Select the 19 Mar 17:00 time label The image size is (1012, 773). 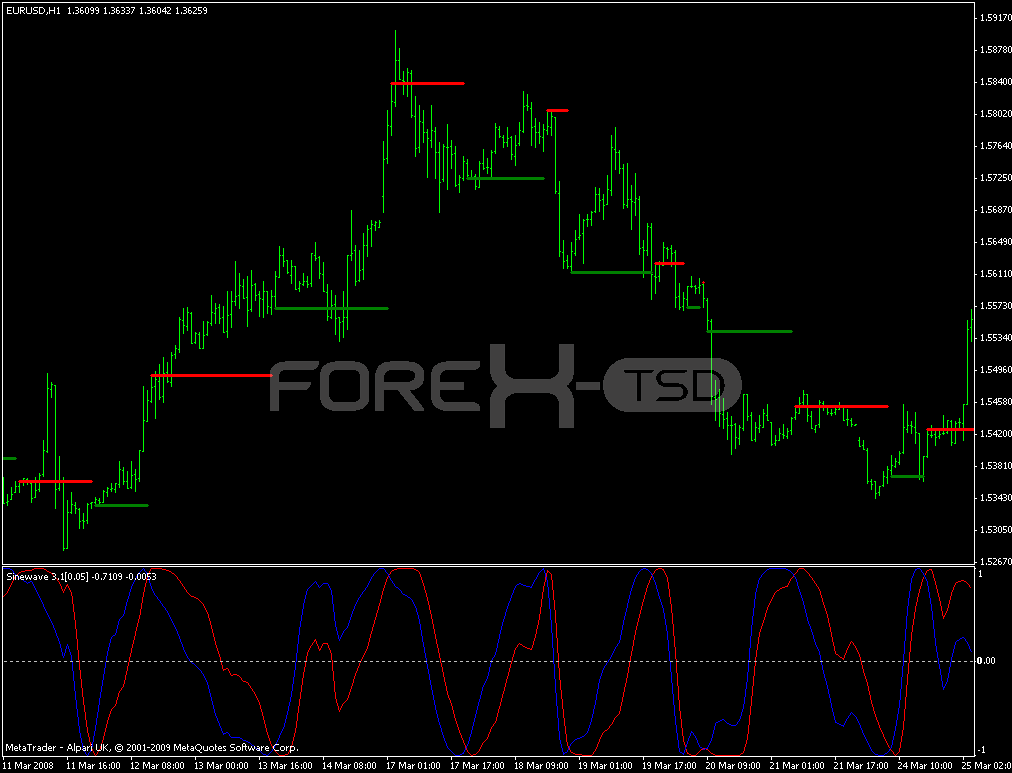click(x=669, y=766)
